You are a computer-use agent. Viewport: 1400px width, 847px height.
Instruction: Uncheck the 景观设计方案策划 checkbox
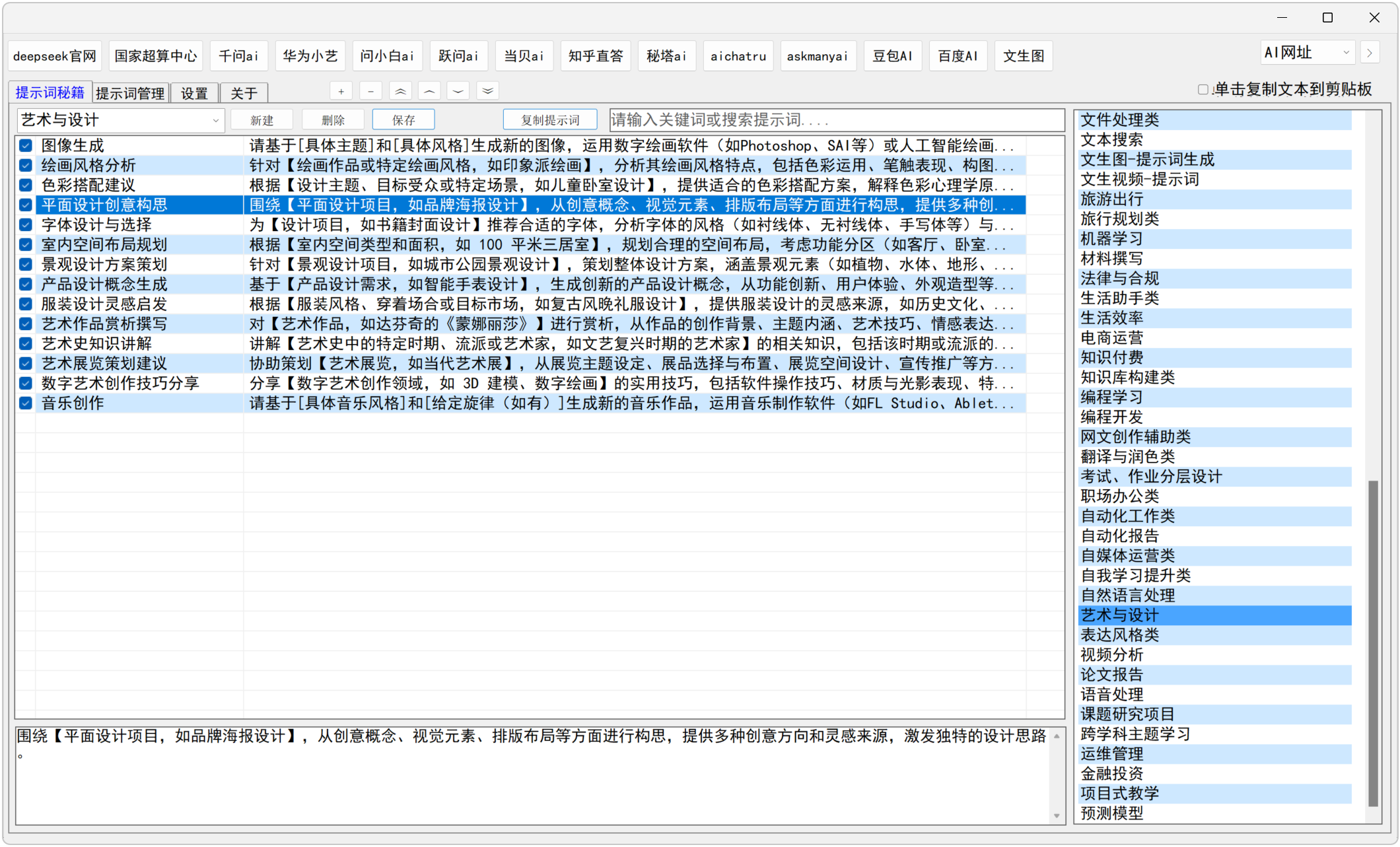[x=26, y=264]
